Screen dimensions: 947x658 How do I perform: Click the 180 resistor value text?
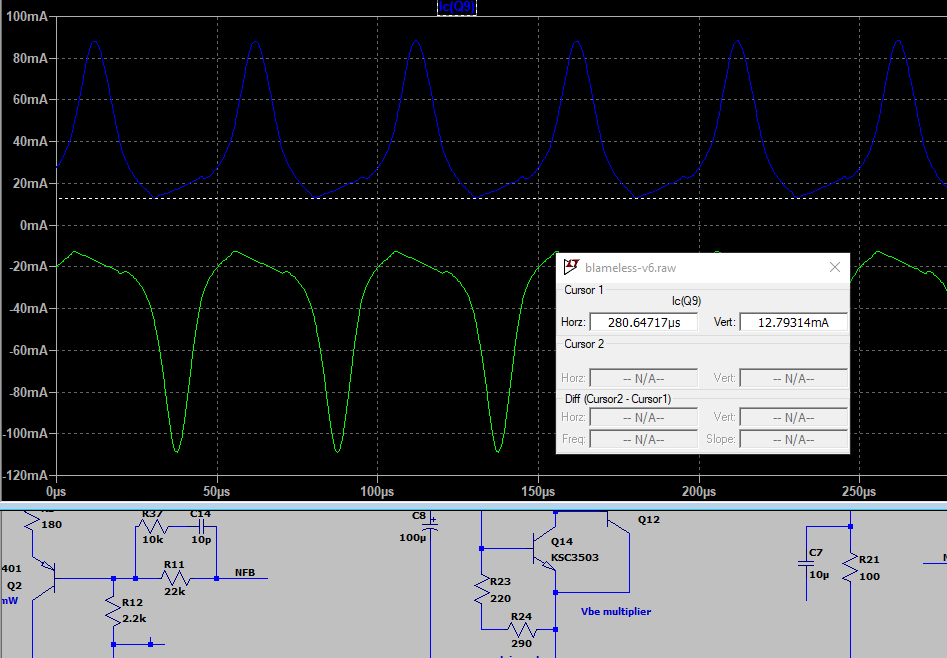pos(51,524)
